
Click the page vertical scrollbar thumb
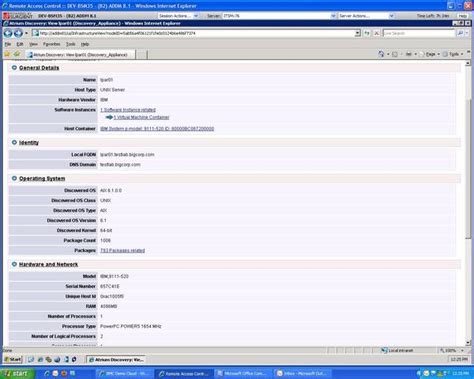468,168
